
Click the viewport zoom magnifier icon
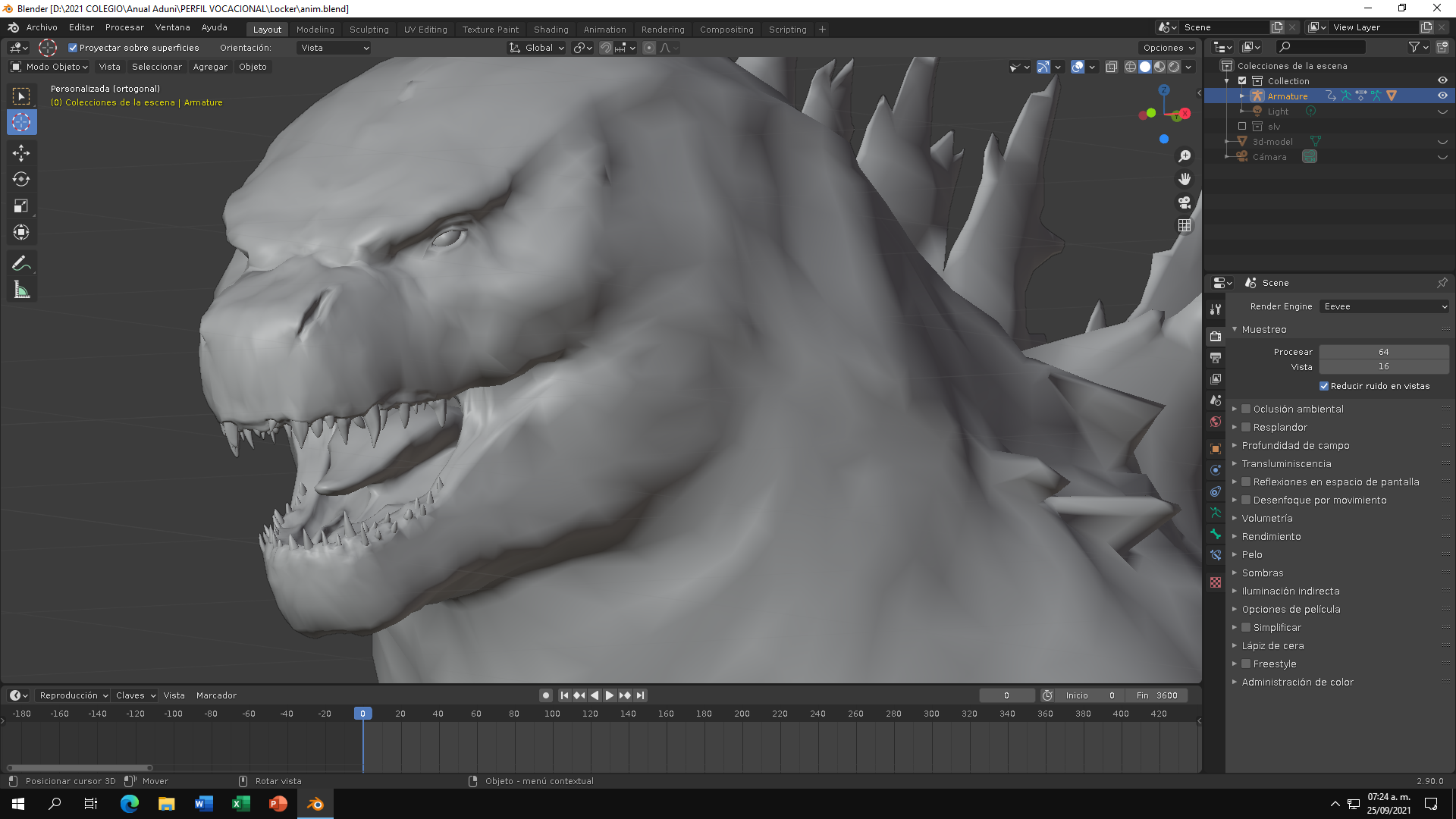tap(1185, 156)
